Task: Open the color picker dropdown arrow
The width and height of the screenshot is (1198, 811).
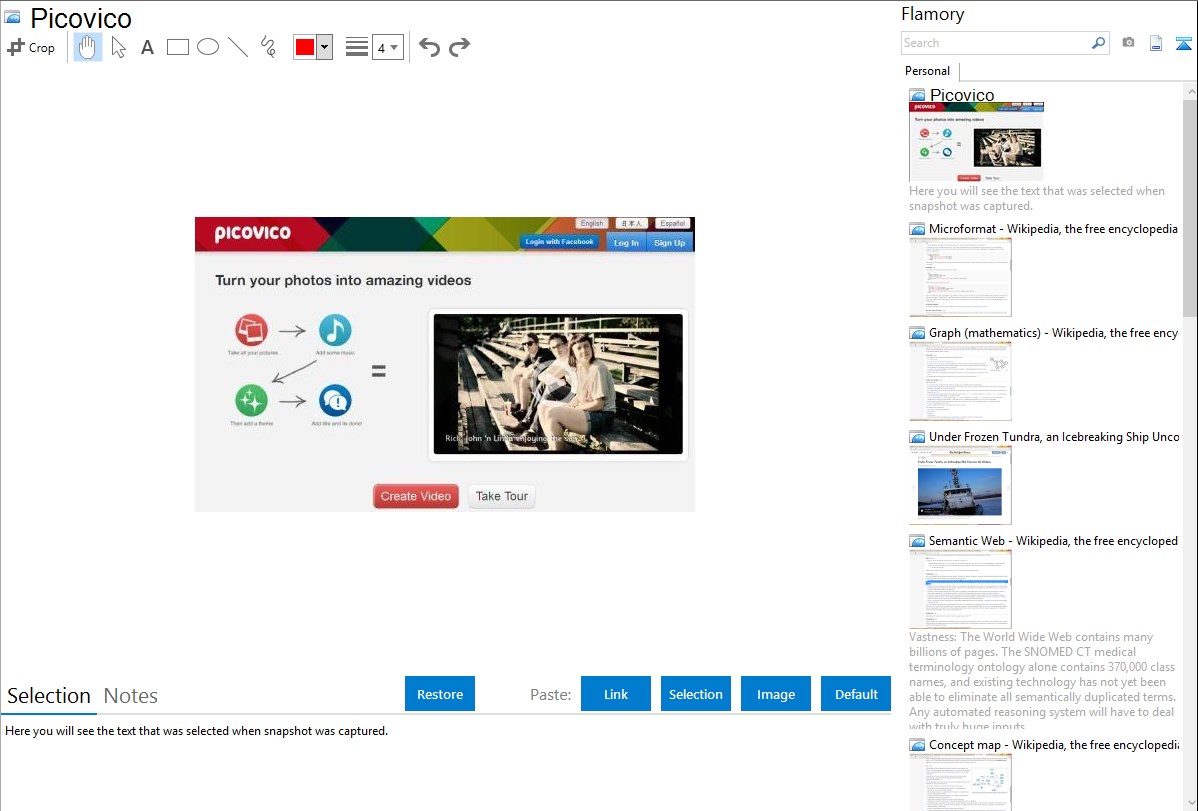Action: (325, 47)
